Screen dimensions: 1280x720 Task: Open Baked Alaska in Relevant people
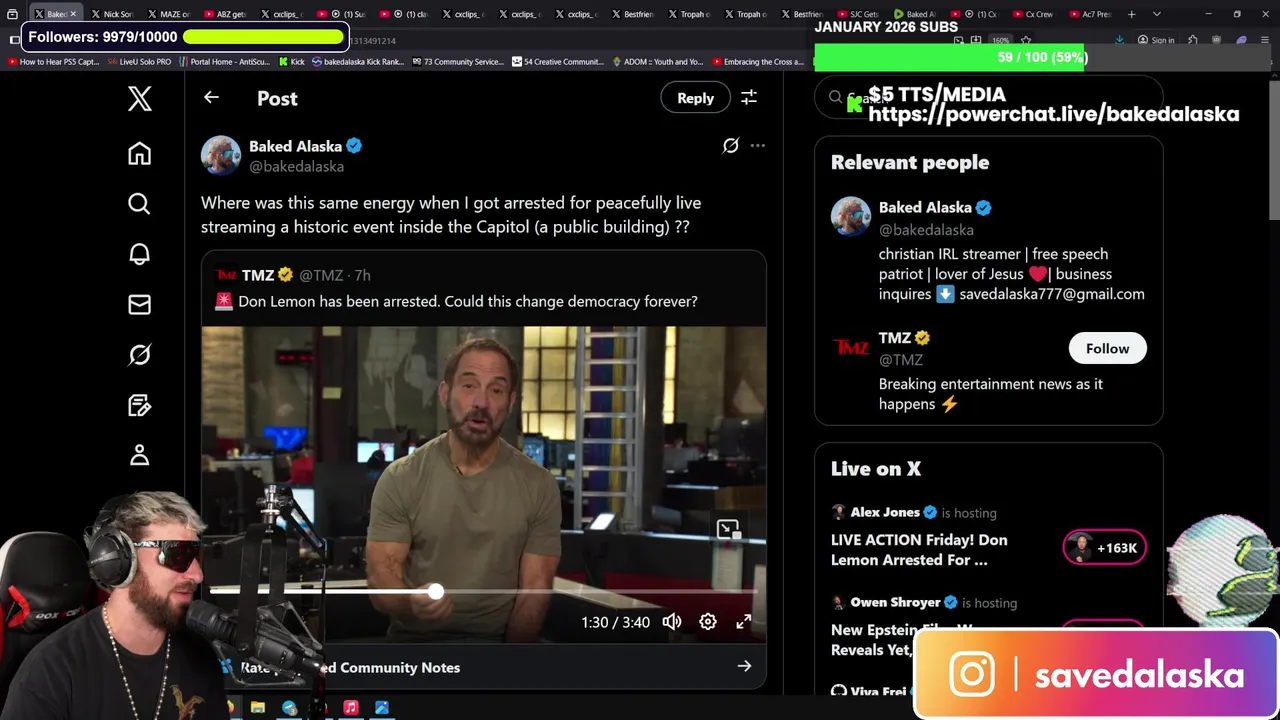click(x=925, y=207)
